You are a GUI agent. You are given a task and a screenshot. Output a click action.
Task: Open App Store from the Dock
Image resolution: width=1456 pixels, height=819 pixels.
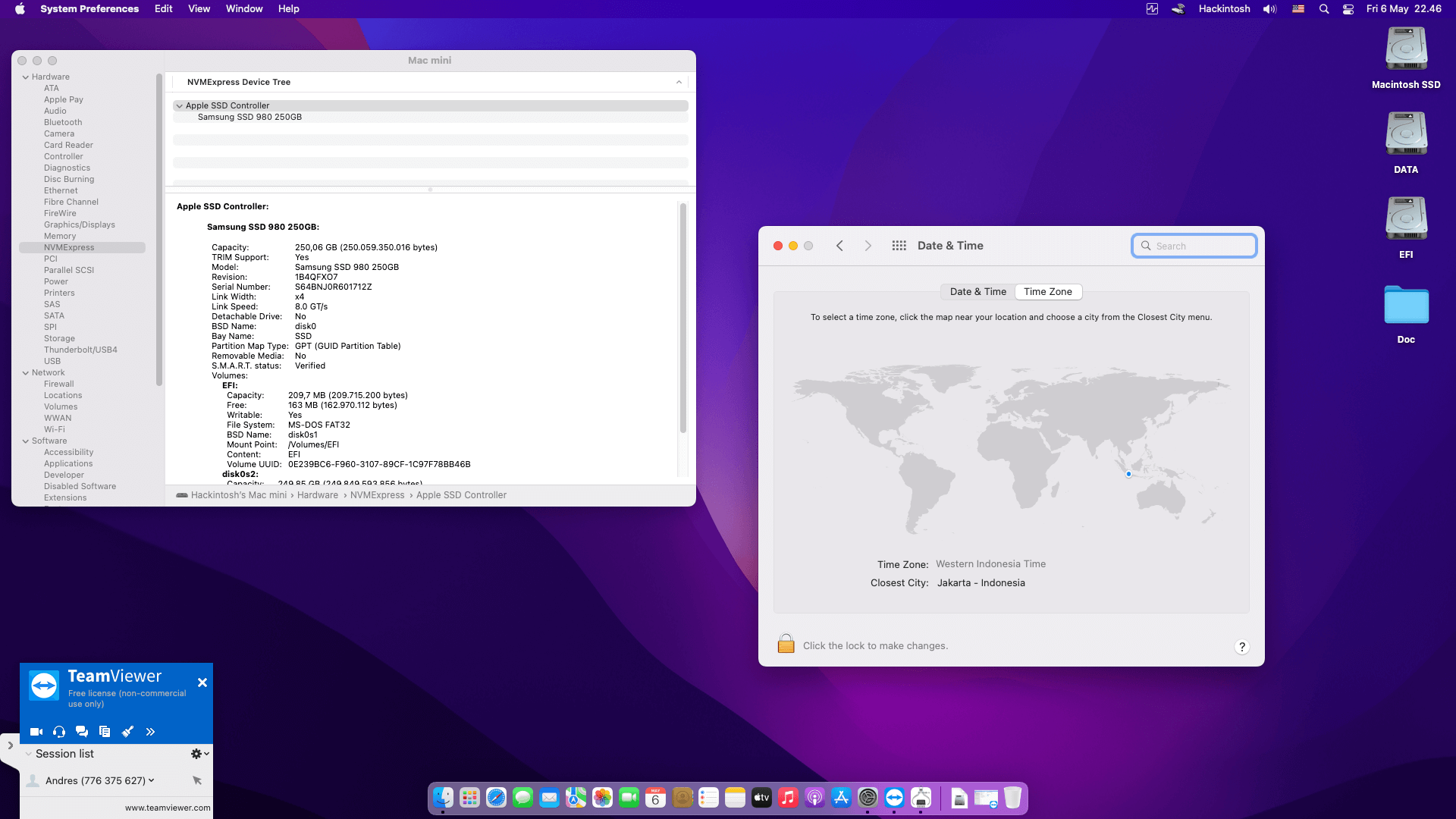(842, 798)
